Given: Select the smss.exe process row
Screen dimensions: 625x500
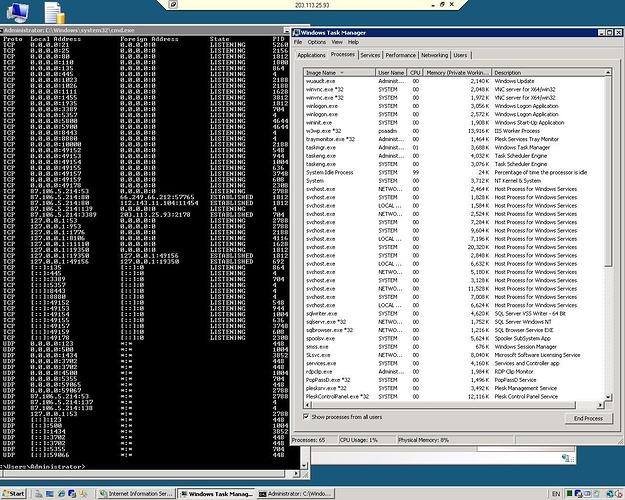Looking at the screenshot, I should coord(454,347).
